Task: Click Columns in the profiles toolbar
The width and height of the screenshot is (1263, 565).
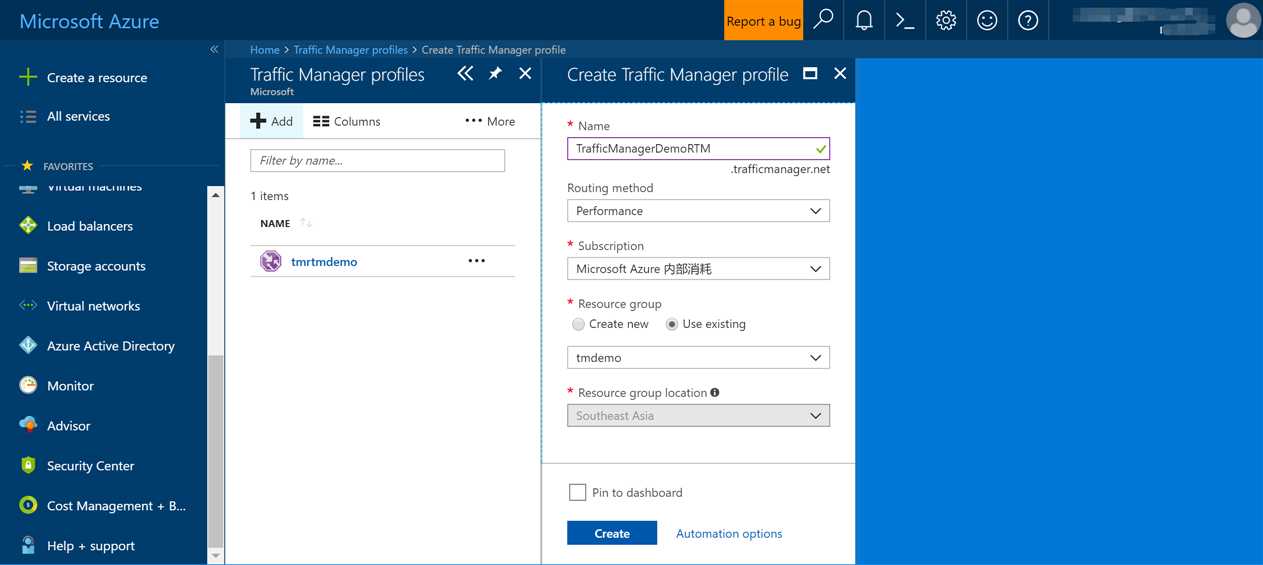Action: 347,121
